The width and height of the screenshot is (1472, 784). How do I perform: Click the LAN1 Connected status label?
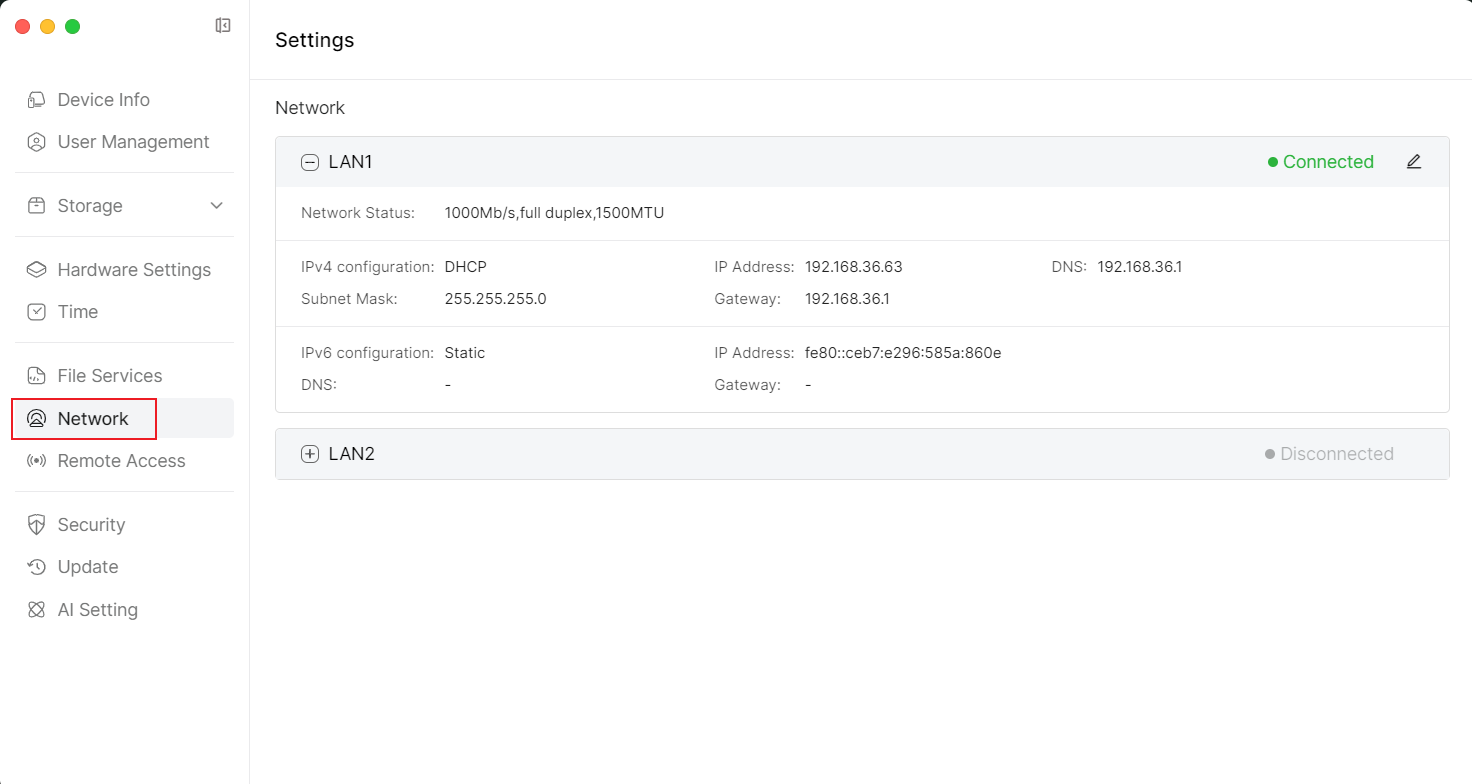1327,162
